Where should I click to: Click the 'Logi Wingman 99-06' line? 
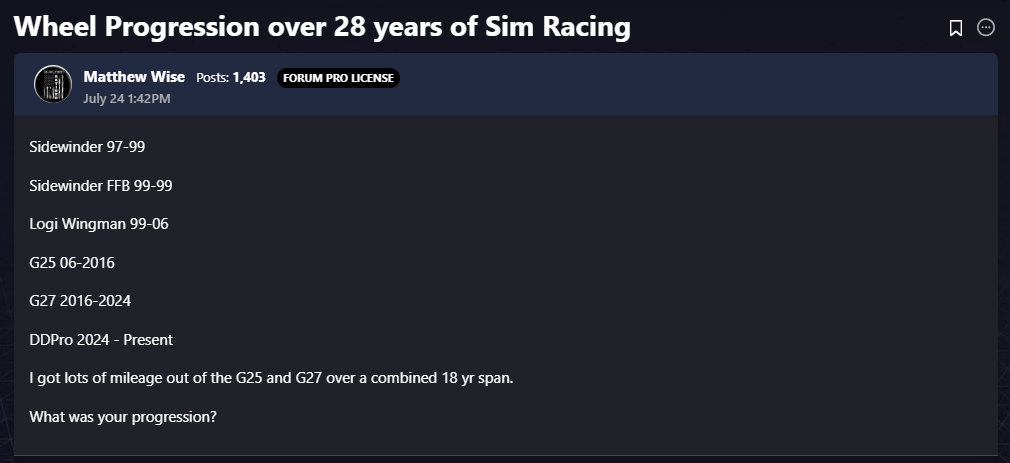99,224
